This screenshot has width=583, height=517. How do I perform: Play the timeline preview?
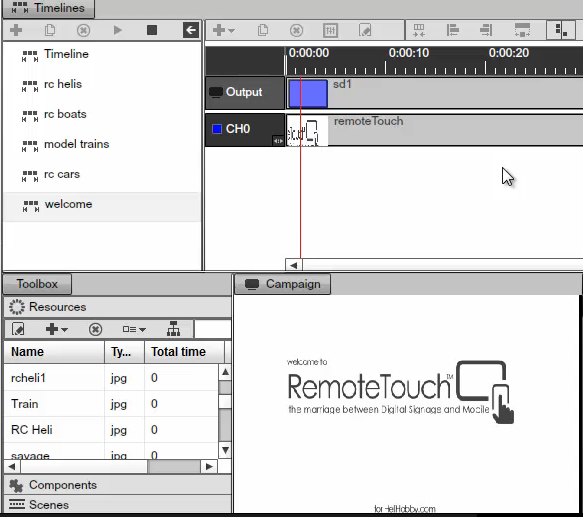point(117,30)
